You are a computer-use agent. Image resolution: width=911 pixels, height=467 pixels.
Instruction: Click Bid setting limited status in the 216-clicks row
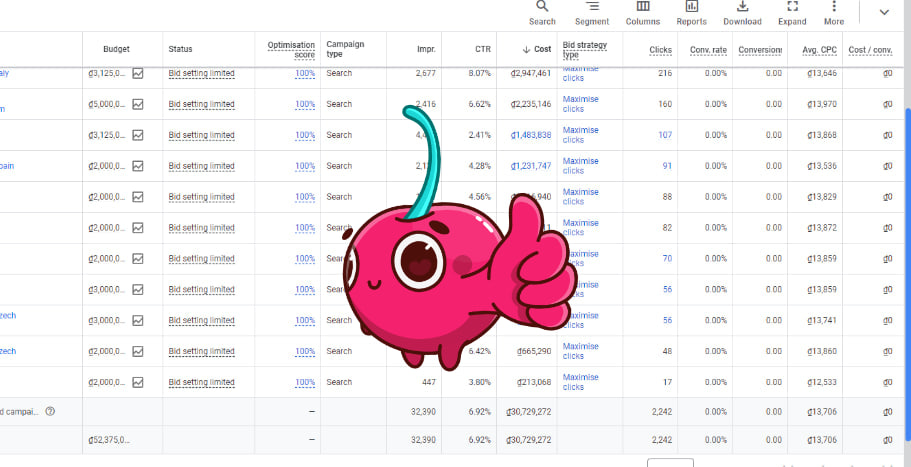(202, 74)
